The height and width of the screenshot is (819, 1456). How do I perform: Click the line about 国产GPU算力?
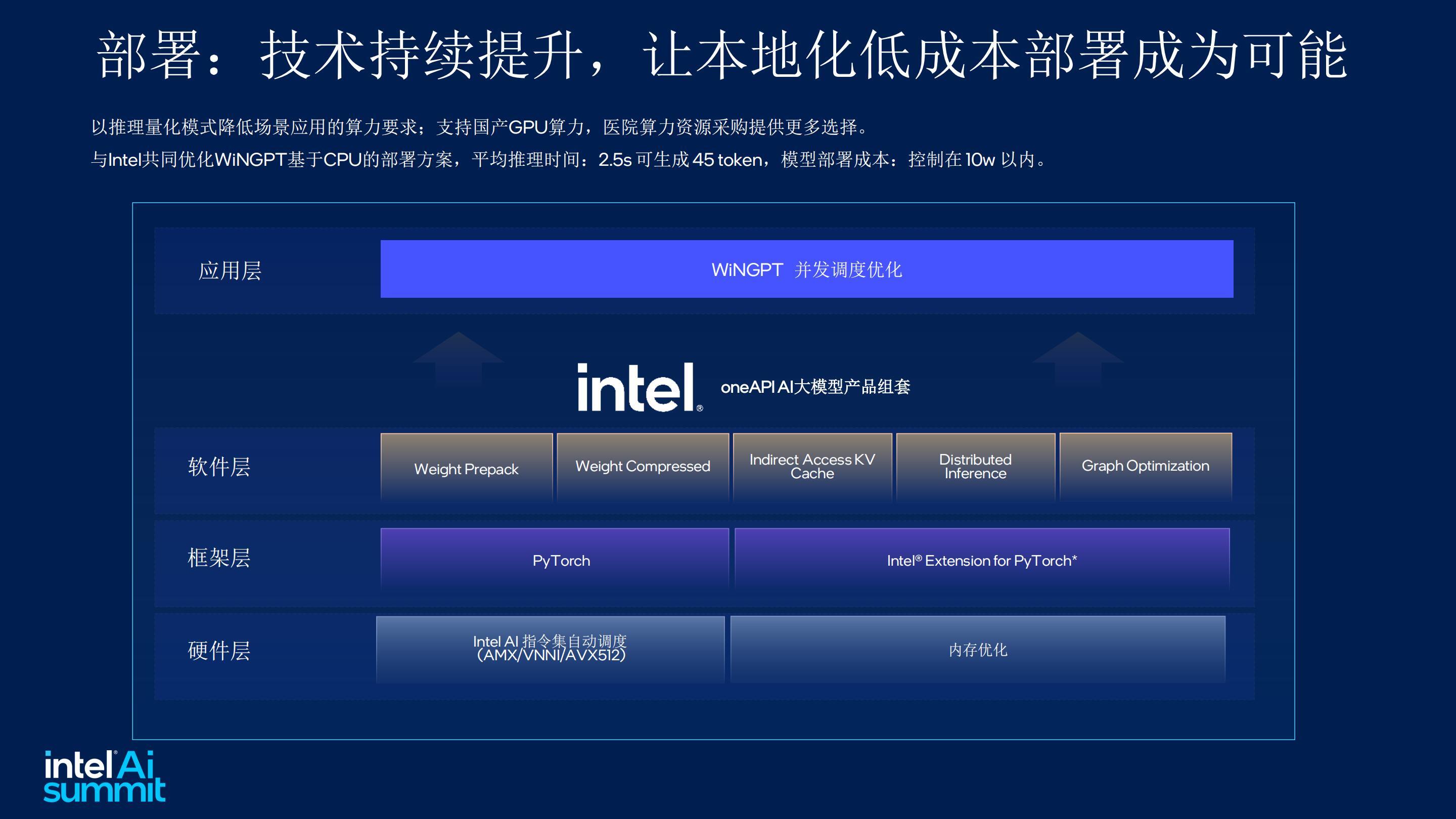[480, 126]
